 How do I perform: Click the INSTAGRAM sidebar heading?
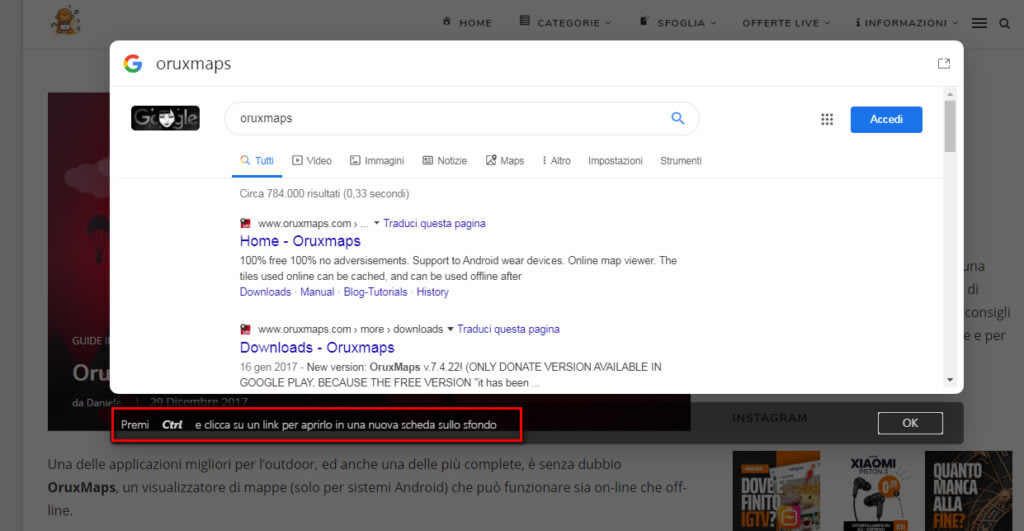(769, 418)
